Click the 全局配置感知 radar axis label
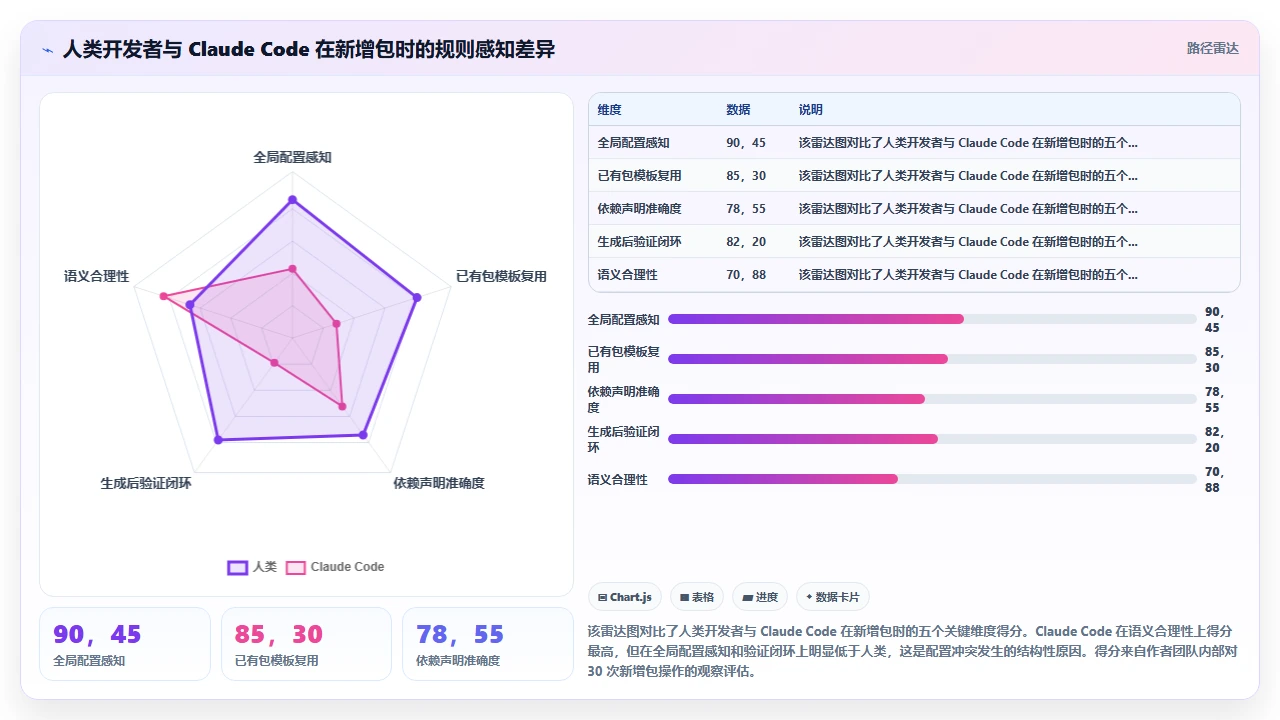Image resolution: width=1280 pixels, height=720 pixels. coord(292,157)
